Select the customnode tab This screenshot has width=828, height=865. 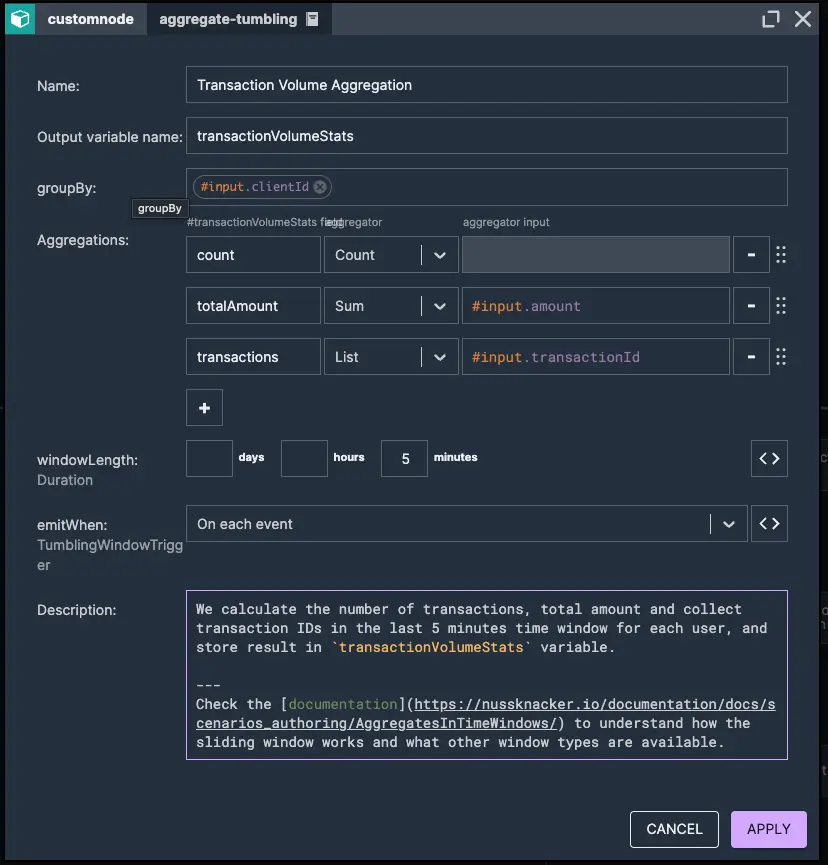pyautogui.click(x=90, y=19)
